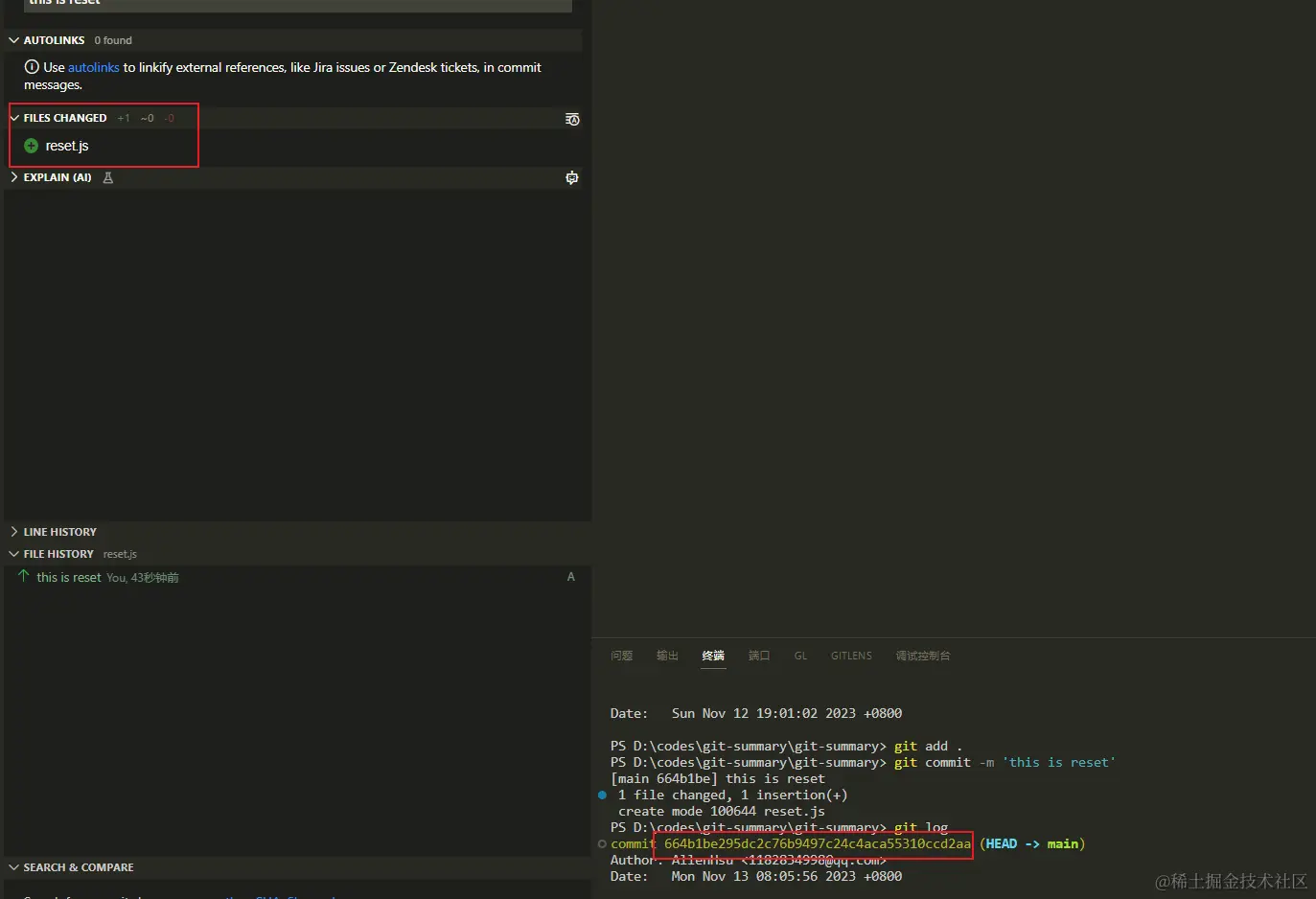Switch to the 调试控制台 debug console tab

pyautogui.click(x=923, y=656)
